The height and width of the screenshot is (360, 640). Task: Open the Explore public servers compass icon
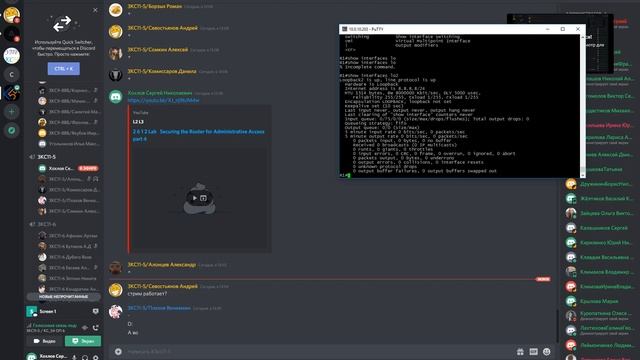pos(11,130)
